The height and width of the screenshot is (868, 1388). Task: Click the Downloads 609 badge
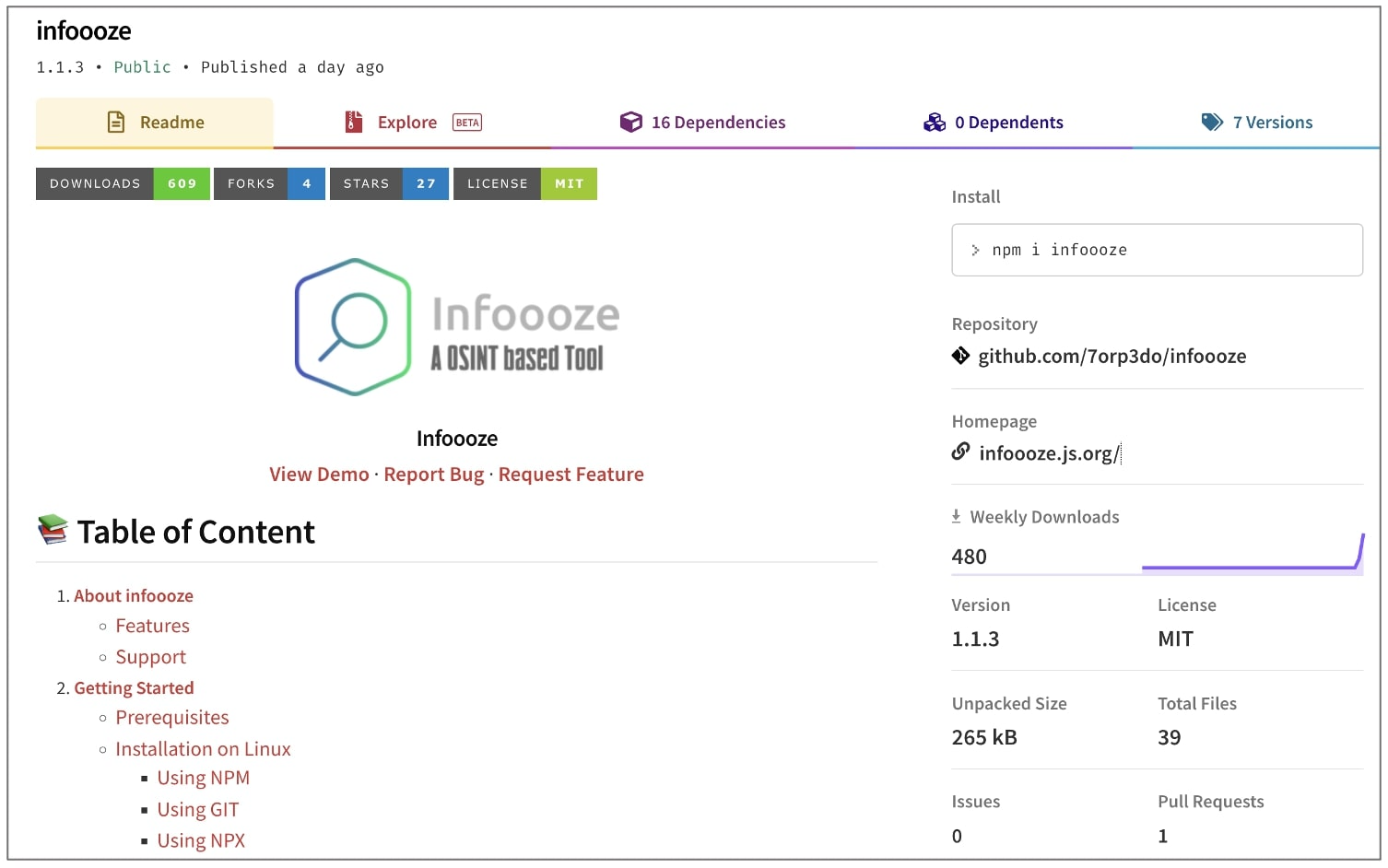123,183
